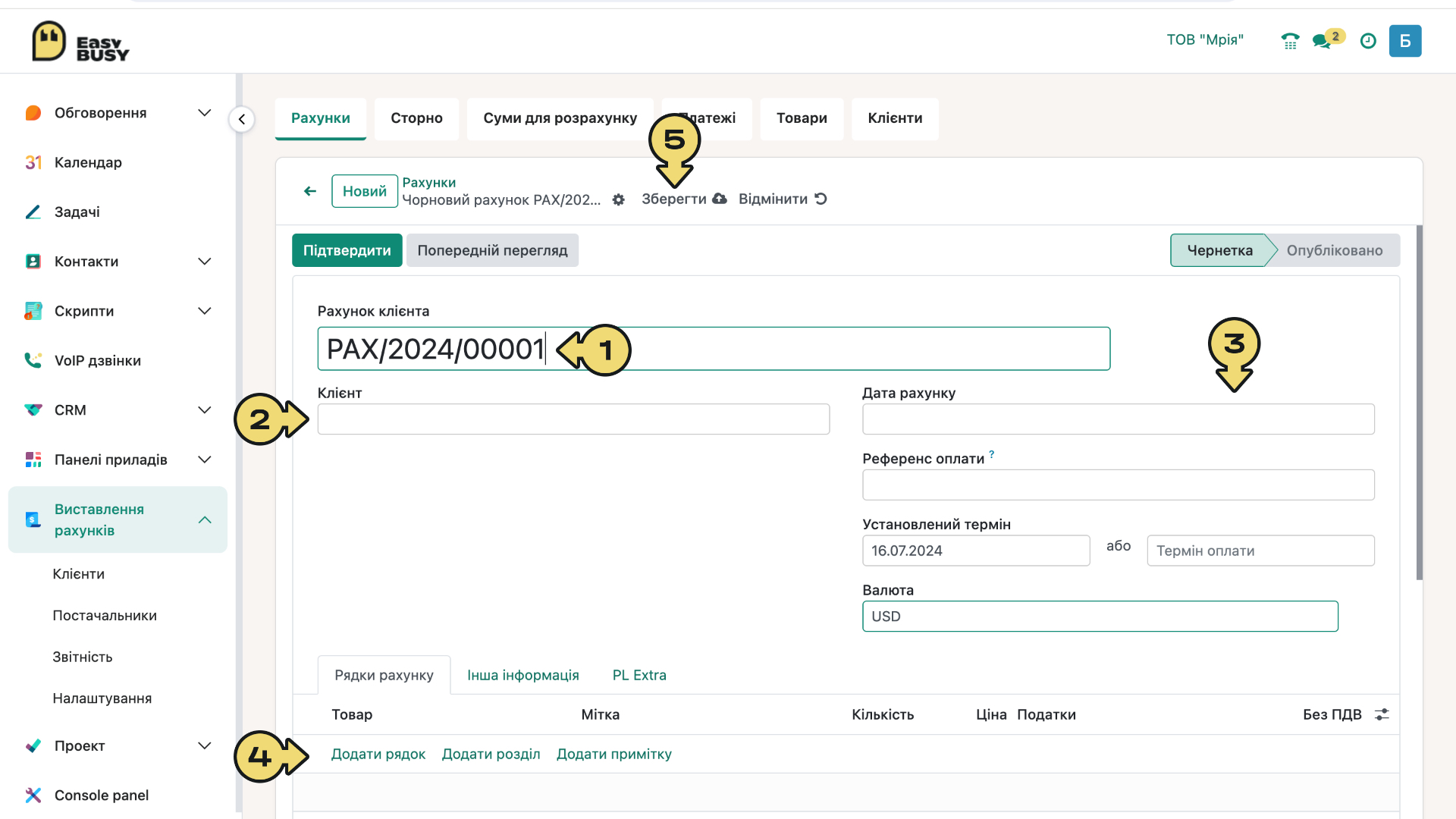This screenshot has width=1456, height=819.
Task: Switch to the Сторно tab
Action: click(x=416, y=118)
